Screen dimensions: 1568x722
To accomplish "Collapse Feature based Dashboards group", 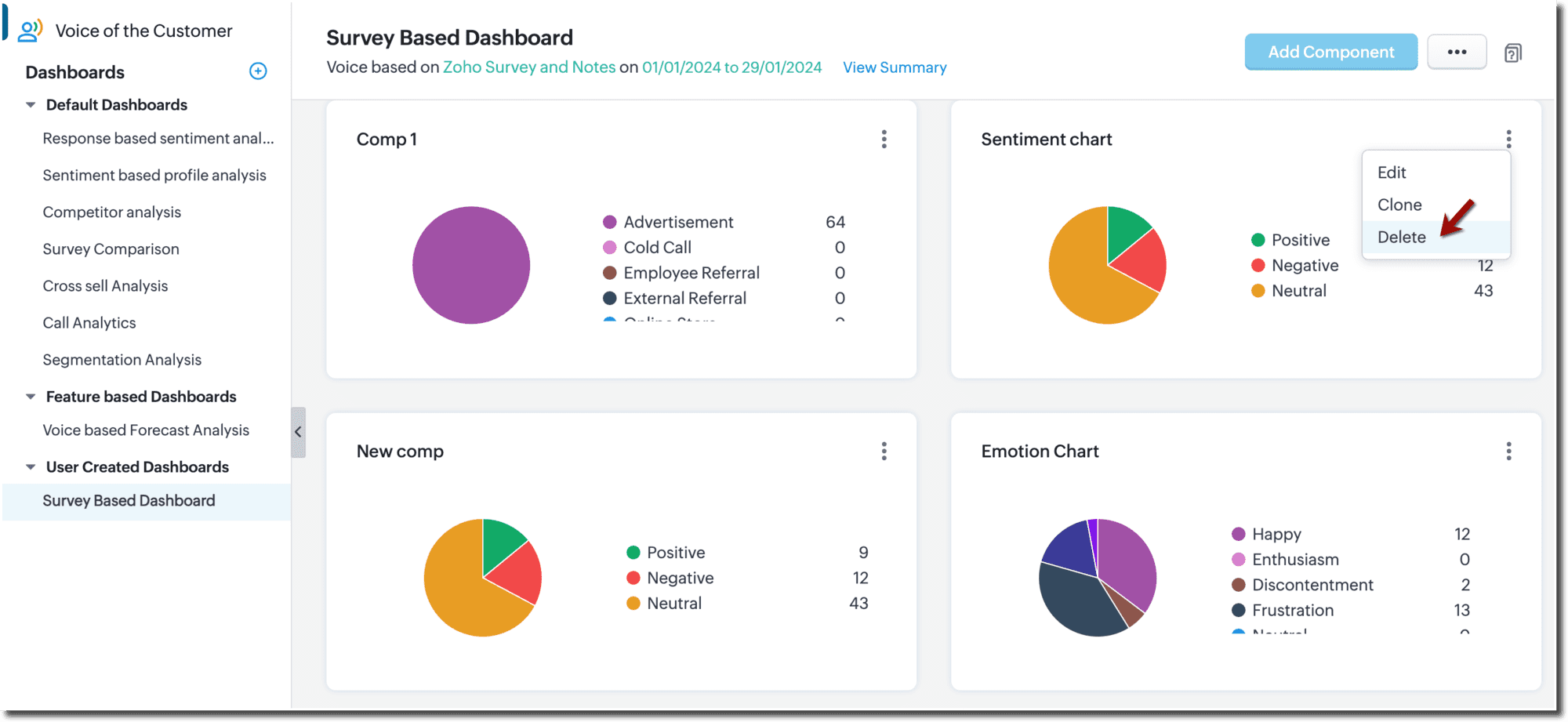I will click(31, 397).
